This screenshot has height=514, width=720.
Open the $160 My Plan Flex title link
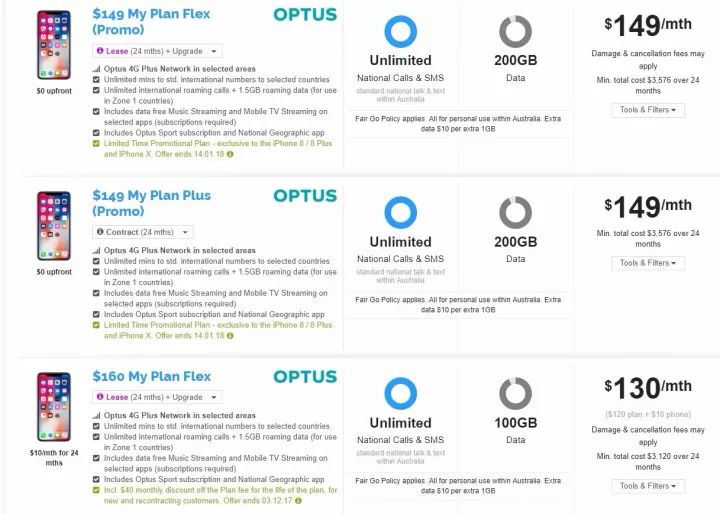pyautogui.click(x=152, y=376)
